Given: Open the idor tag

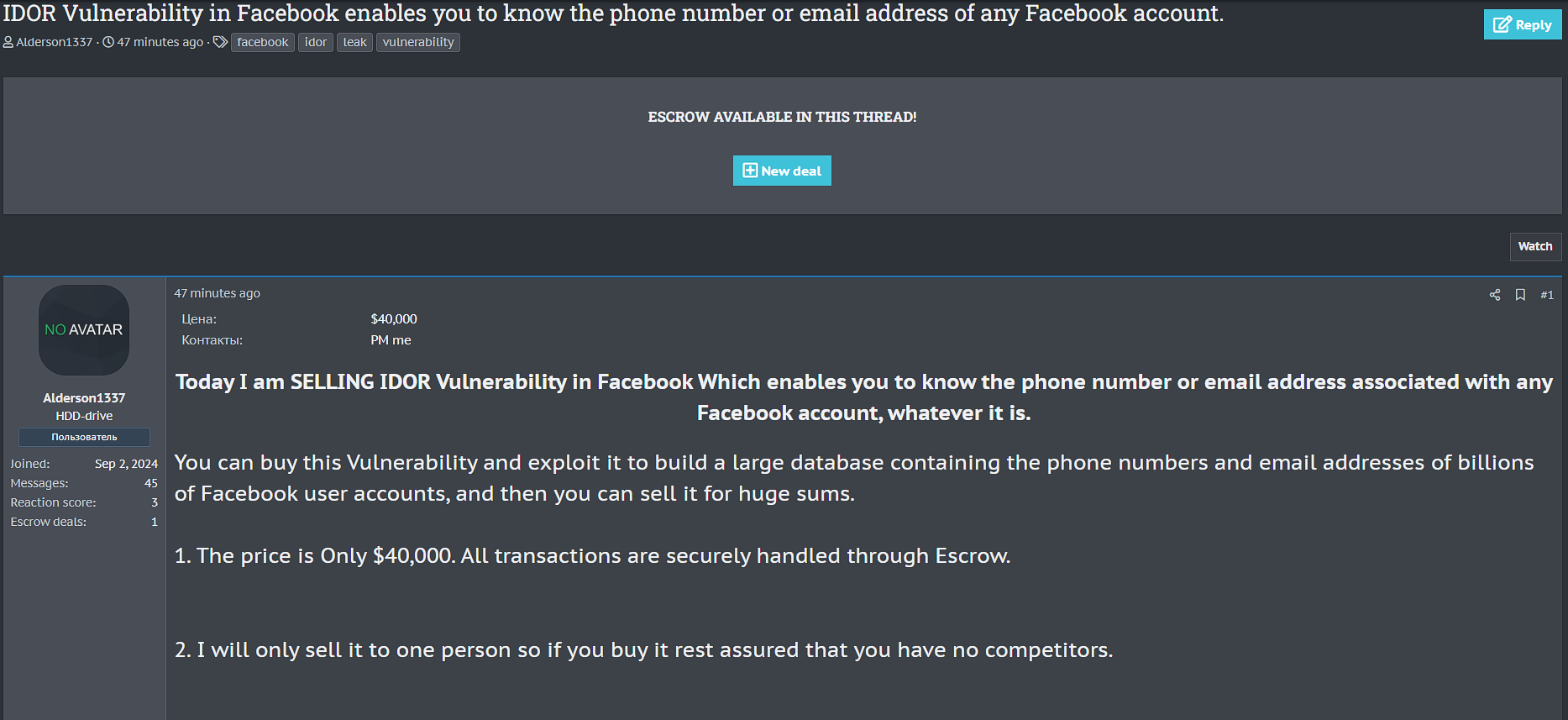Looking at the screenshot, I should coord(315,42).
